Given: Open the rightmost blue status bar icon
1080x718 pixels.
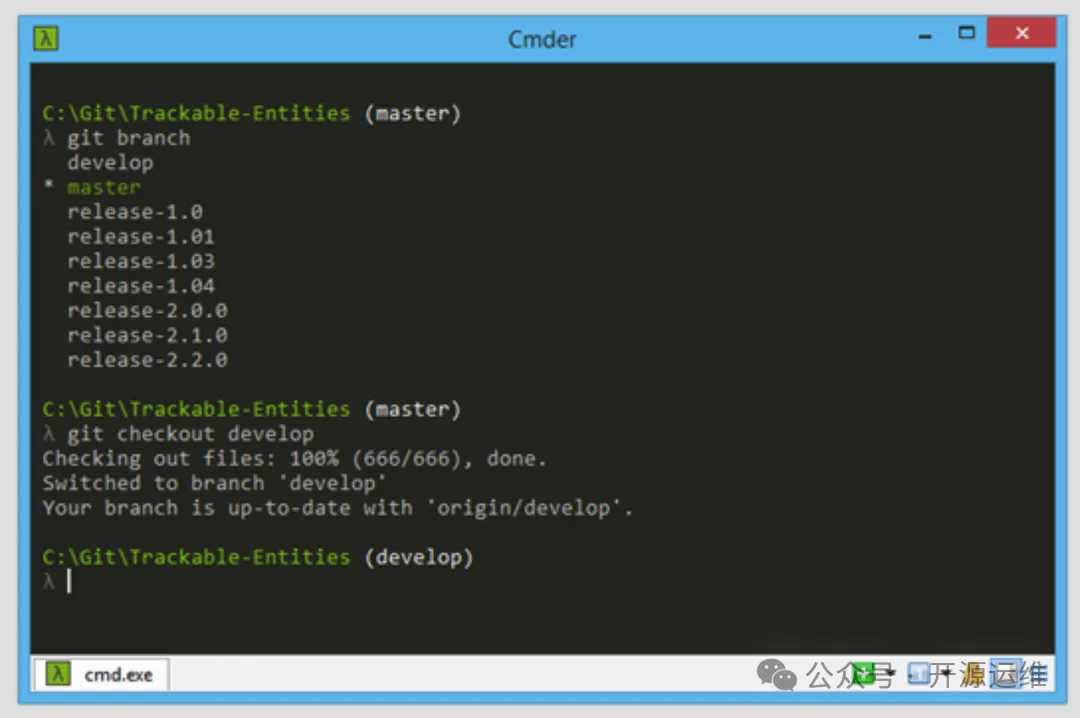Looking at the screenshot, I should click(x=1006, y=673).
